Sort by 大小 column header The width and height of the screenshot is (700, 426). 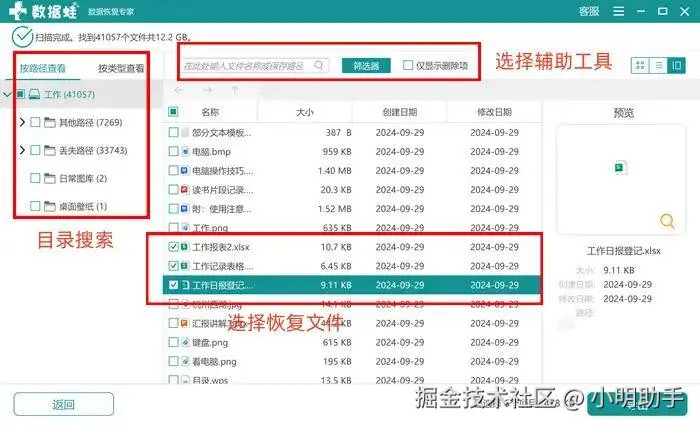[x=305, y=112]
